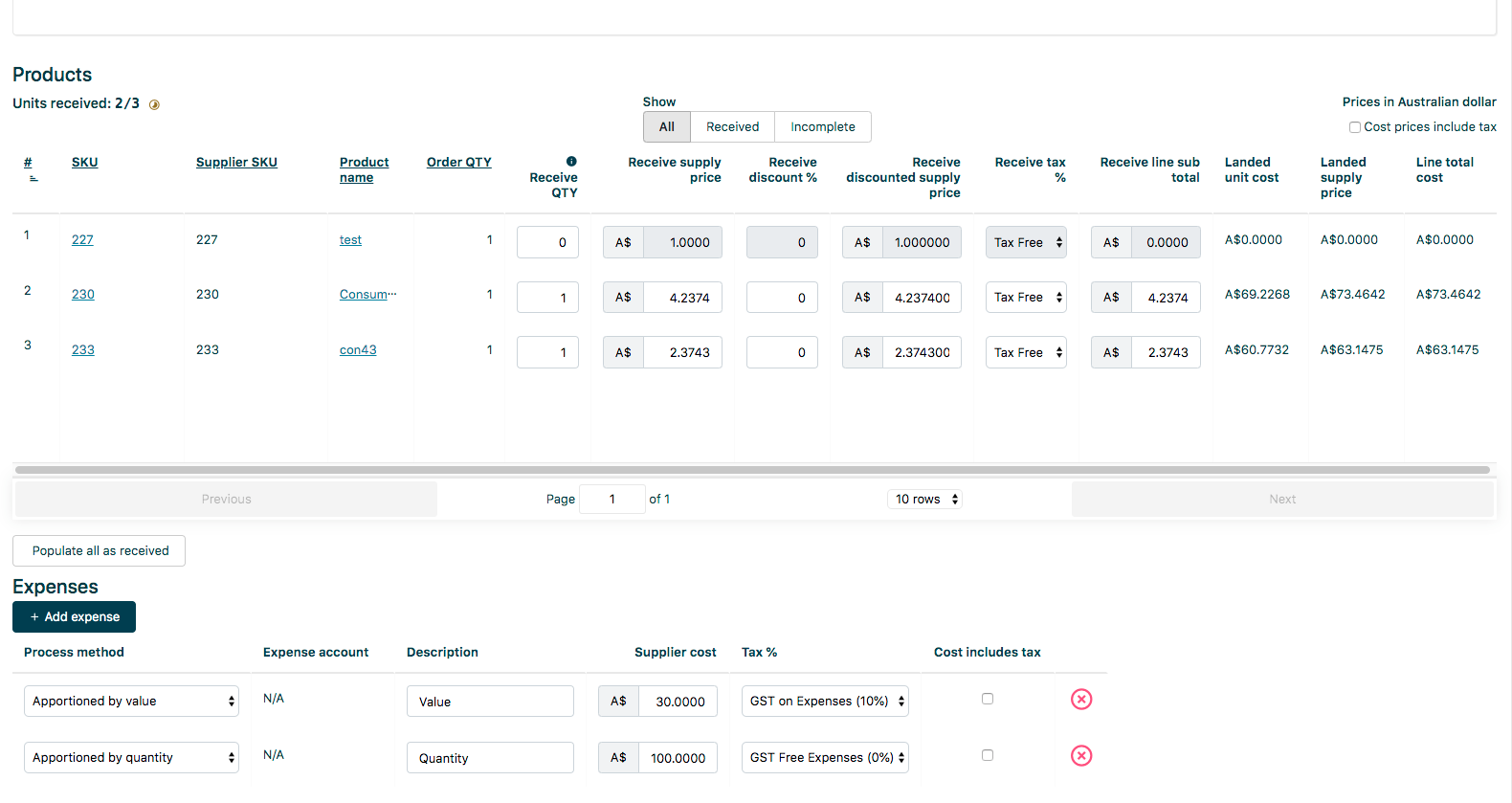Click supplier cost field showing 100.0000
The image size is (1512, 803).
(x=678, y=757)
